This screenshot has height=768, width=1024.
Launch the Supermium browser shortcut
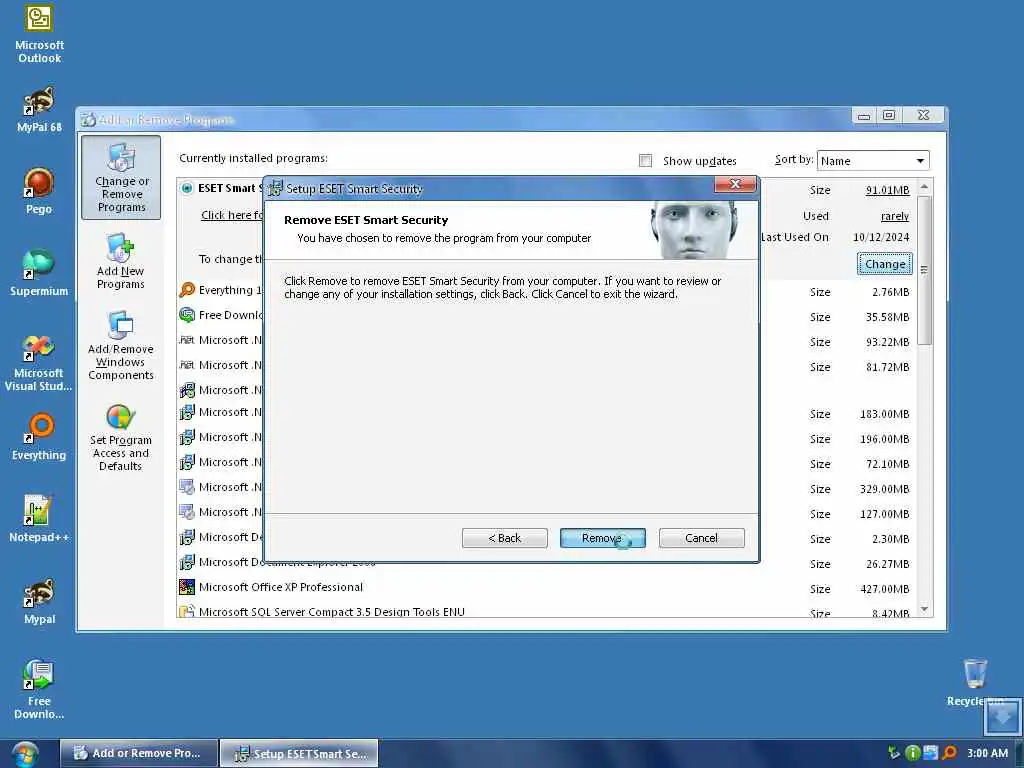tap(39, 272)
